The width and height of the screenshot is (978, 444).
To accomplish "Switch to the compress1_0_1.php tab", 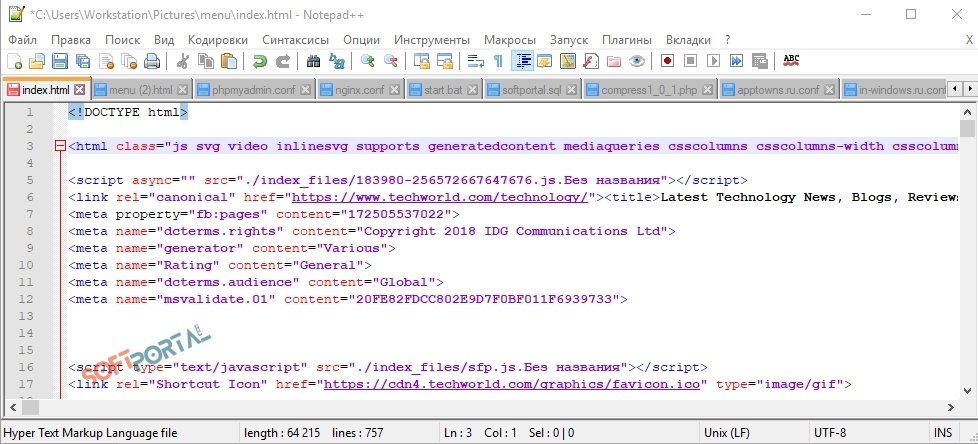I will click(x=649, y=90).
